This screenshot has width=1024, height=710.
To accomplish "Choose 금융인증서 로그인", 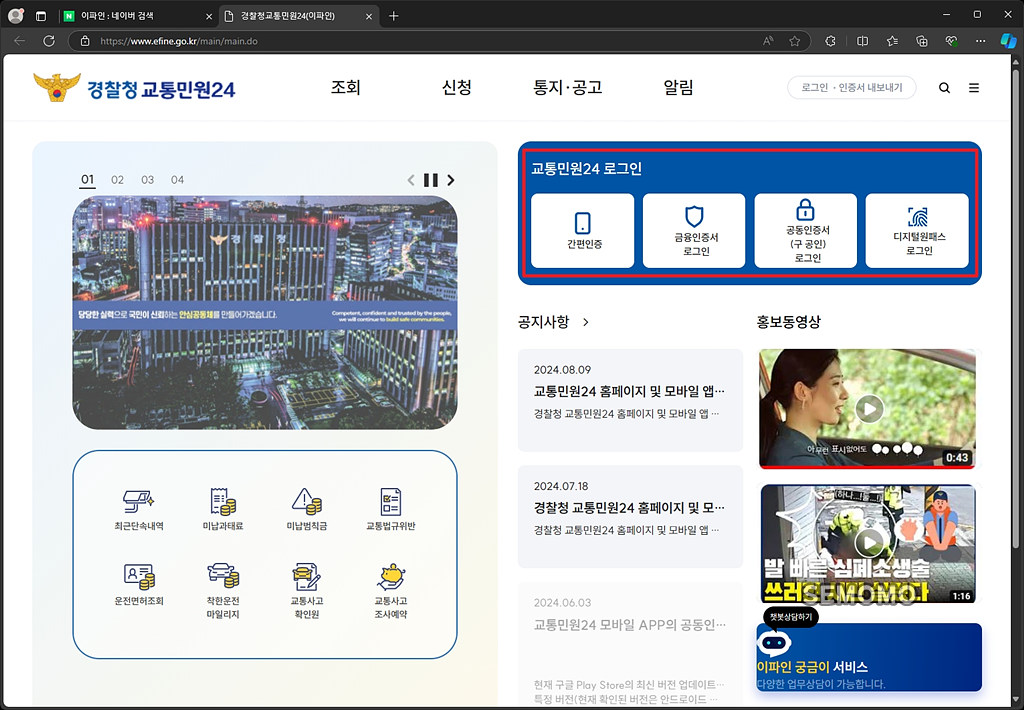I will (x=694, y=231).
